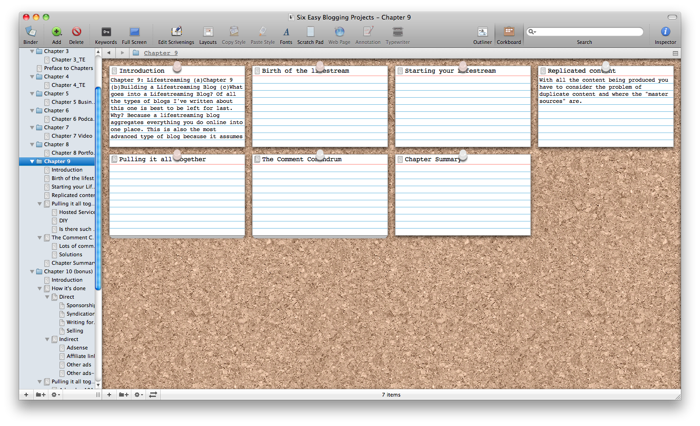Select the Birth of the lifestream card
This screenshot has height=426, width=700.
320,106
